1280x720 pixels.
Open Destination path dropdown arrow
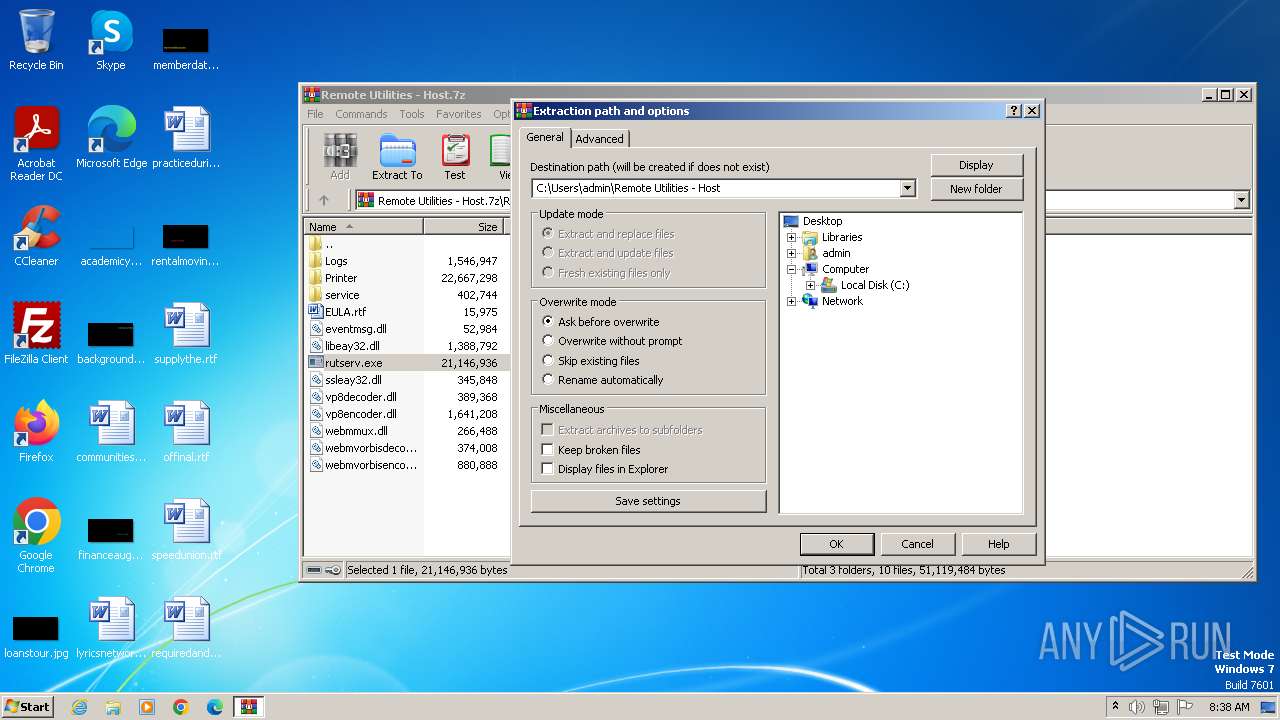tap(907, 188)
